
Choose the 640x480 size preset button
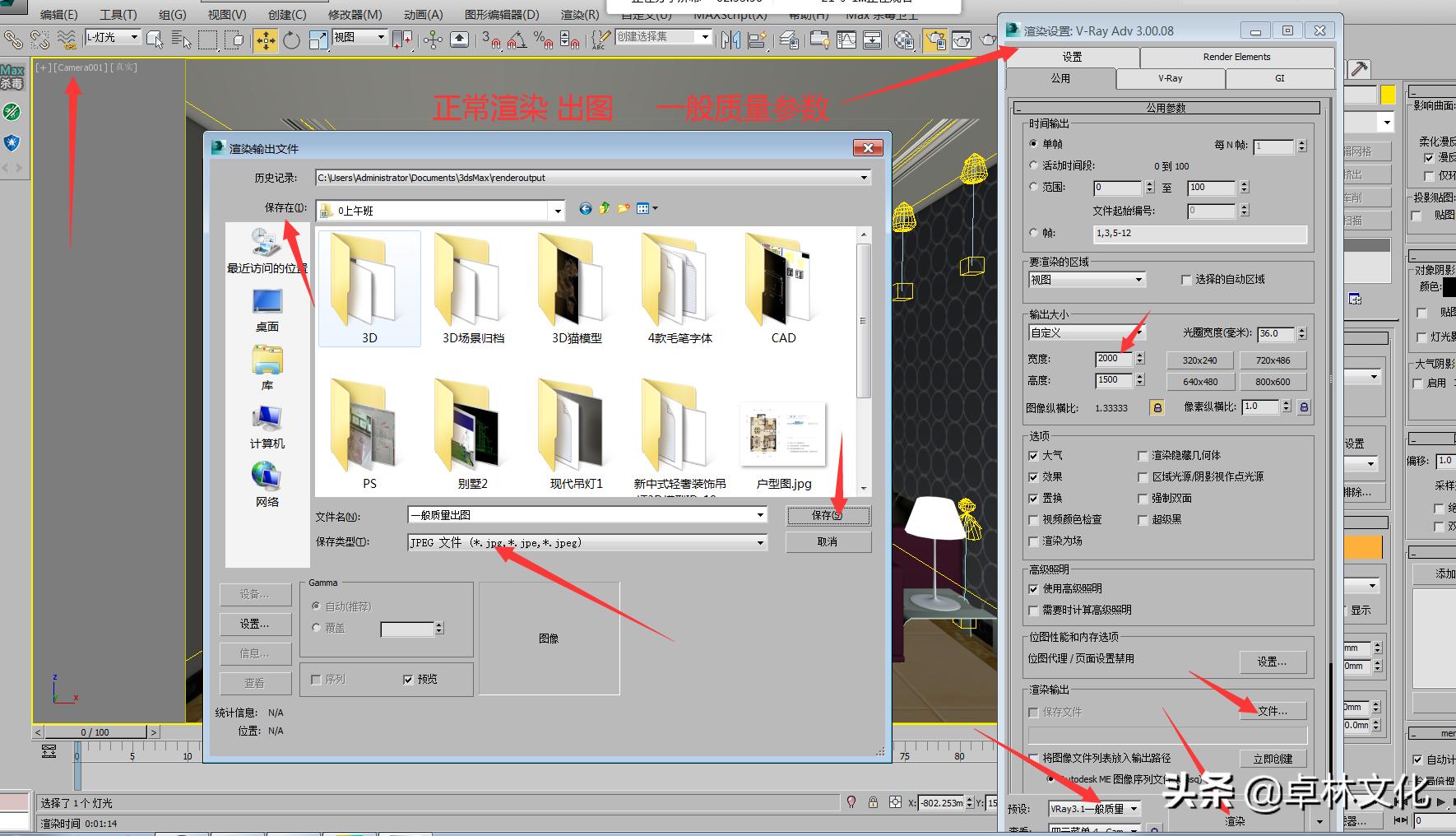coord(1200,382)
